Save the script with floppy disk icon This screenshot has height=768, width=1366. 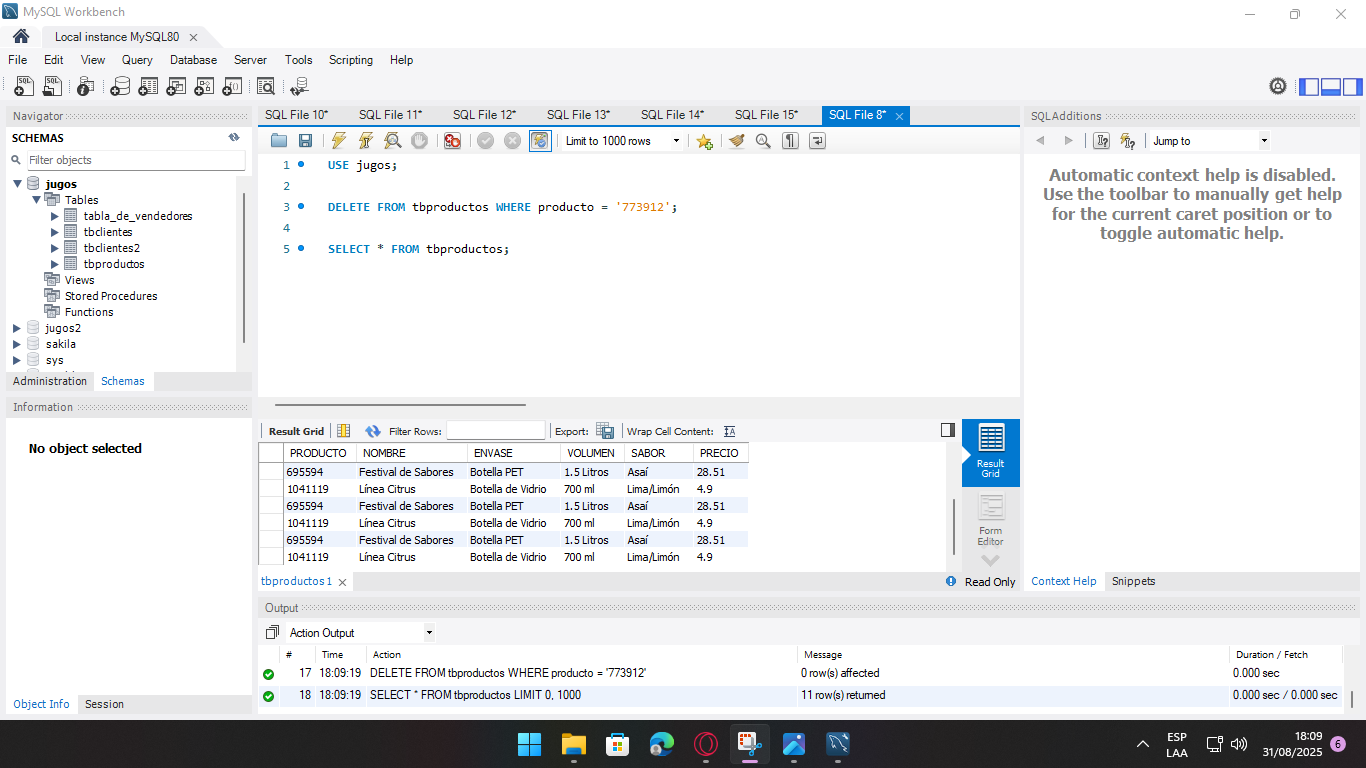[x=306, y=141]
